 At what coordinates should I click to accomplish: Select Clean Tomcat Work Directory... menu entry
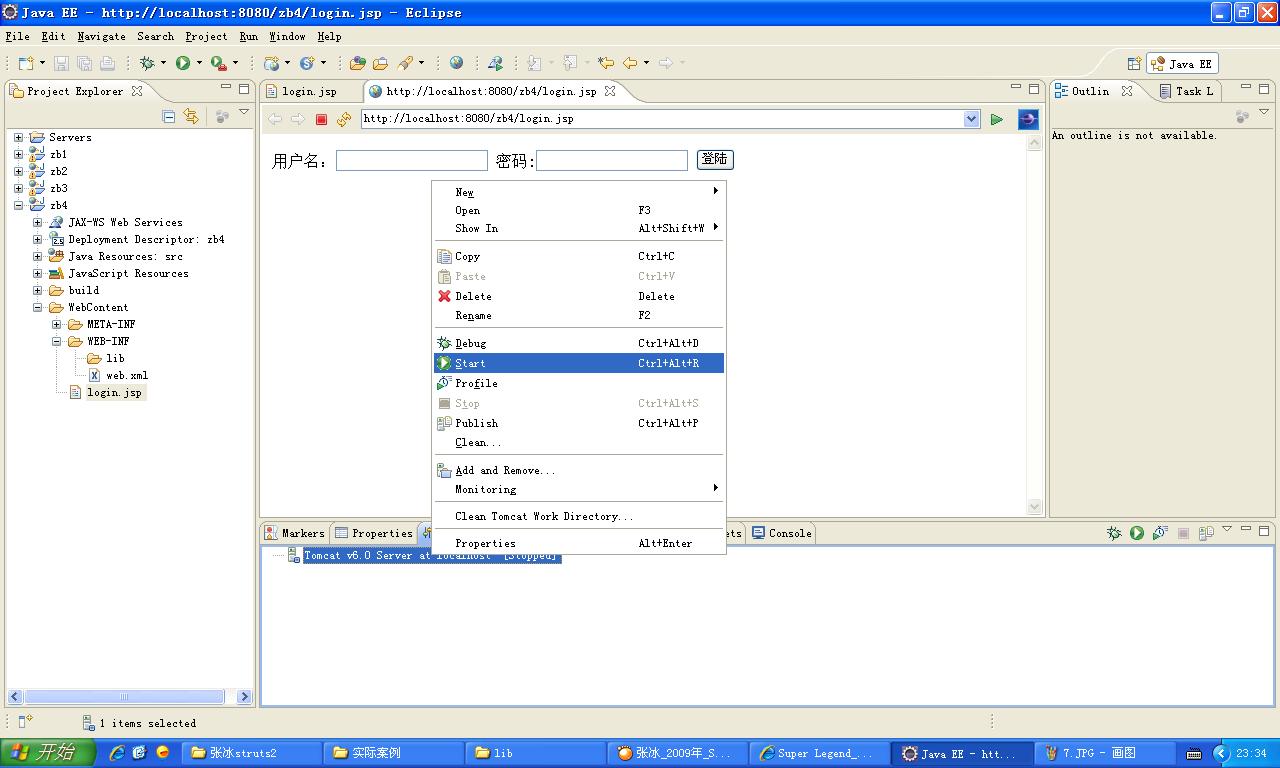(x=579, y=516)
